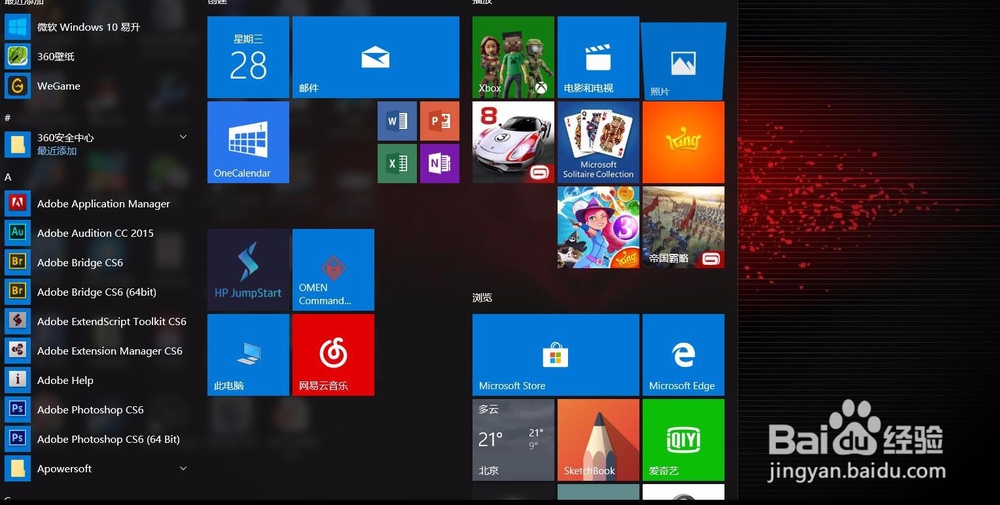Open the This PC (此电脑) tile
The width and height of the screenshot is (1000, 505).
(248, 355)
